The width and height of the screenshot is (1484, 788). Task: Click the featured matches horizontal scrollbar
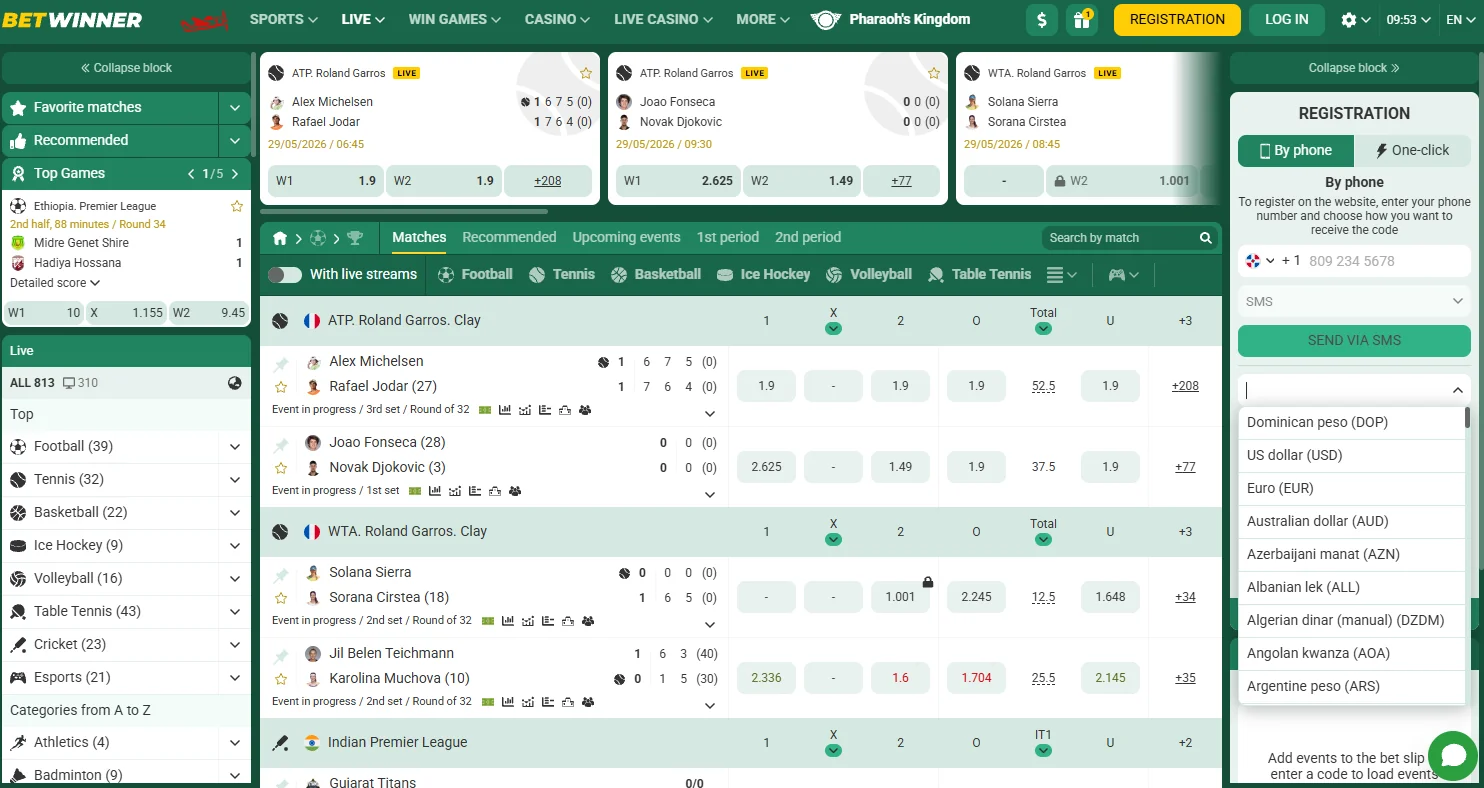coord(404,211)
